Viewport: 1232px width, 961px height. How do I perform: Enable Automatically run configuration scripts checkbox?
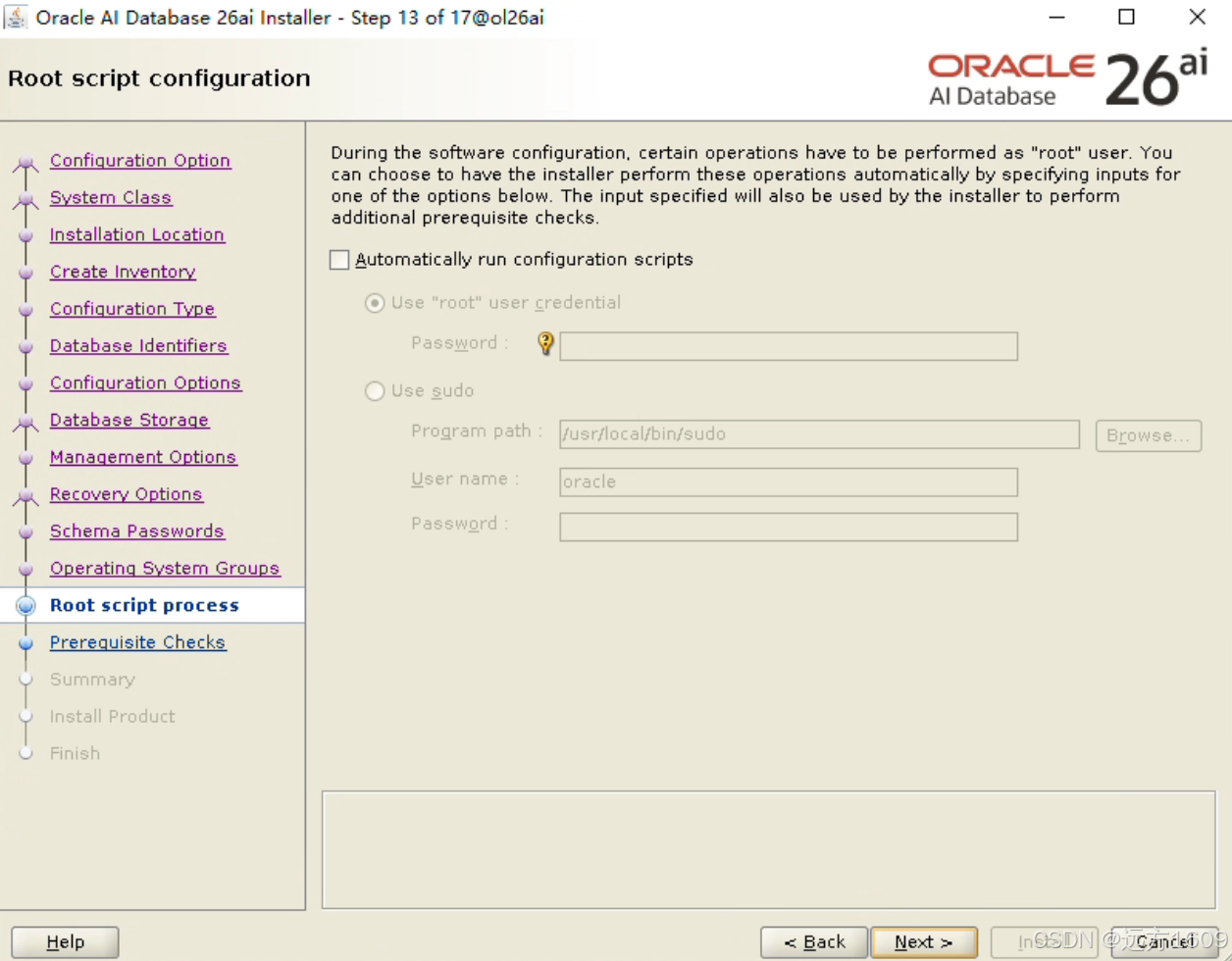tap(339, 260)
